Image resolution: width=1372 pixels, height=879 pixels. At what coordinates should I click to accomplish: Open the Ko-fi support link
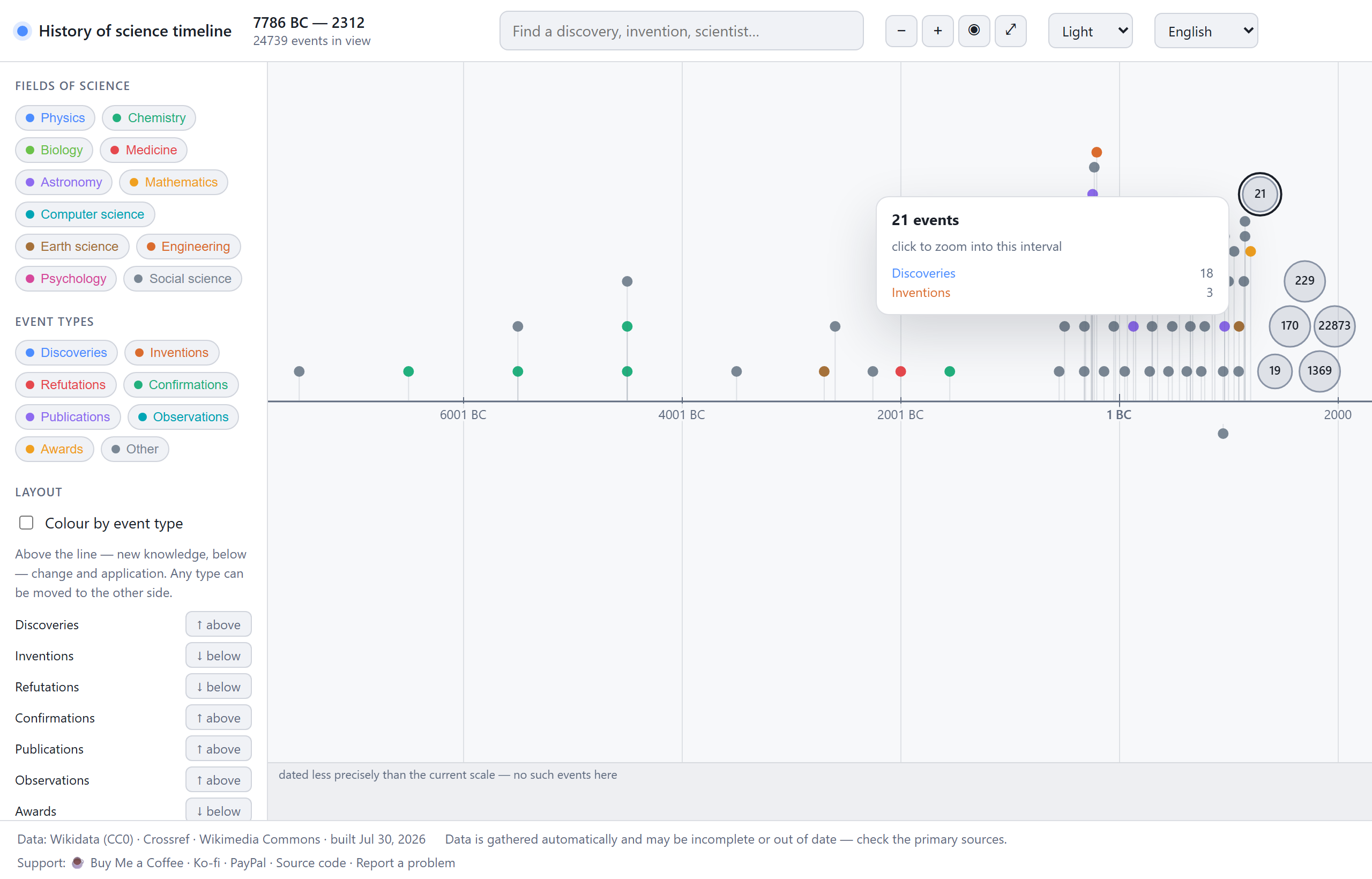(206, 862)
